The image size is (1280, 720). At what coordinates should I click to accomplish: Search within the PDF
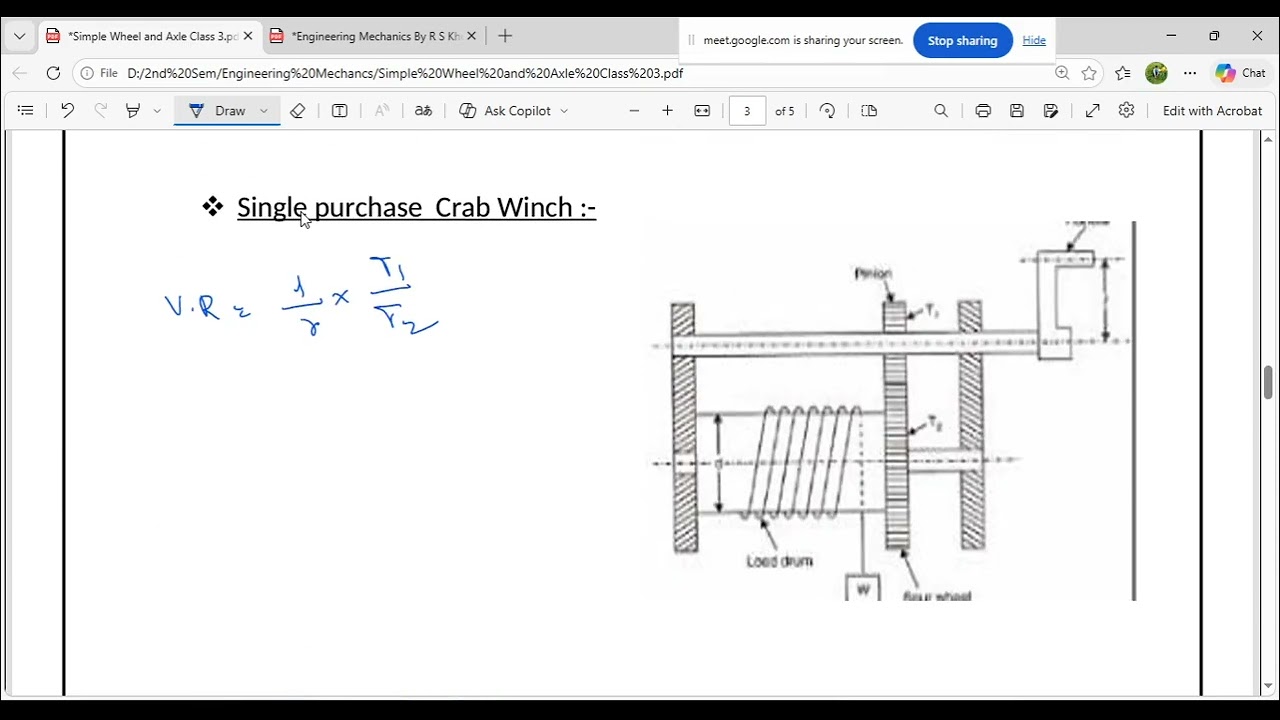pos(941,111)
